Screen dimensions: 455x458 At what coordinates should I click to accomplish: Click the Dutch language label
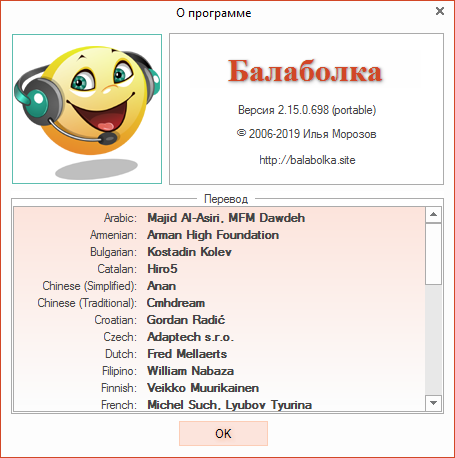[121, 354]
